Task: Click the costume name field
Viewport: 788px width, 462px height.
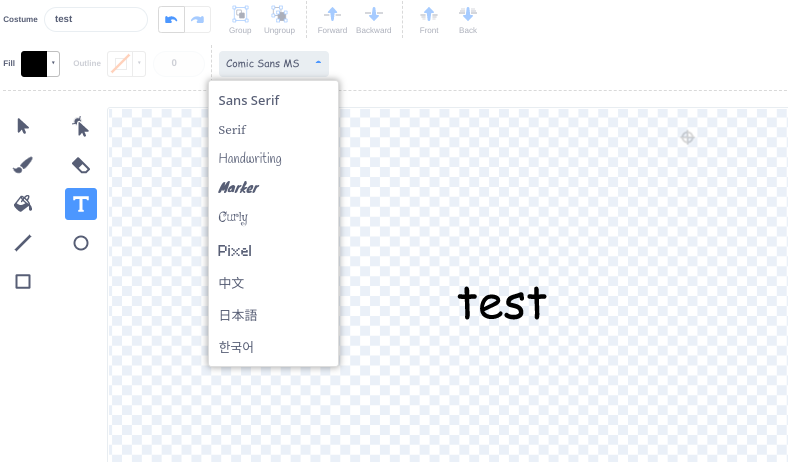Action: point(96,19)
